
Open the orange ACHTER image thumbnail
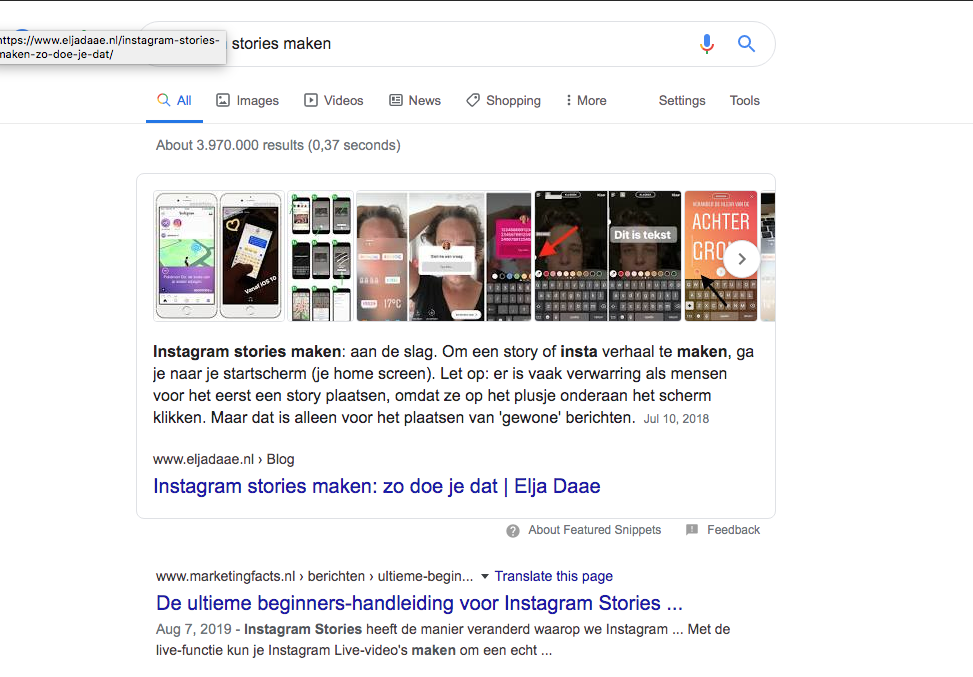point(721,256)
